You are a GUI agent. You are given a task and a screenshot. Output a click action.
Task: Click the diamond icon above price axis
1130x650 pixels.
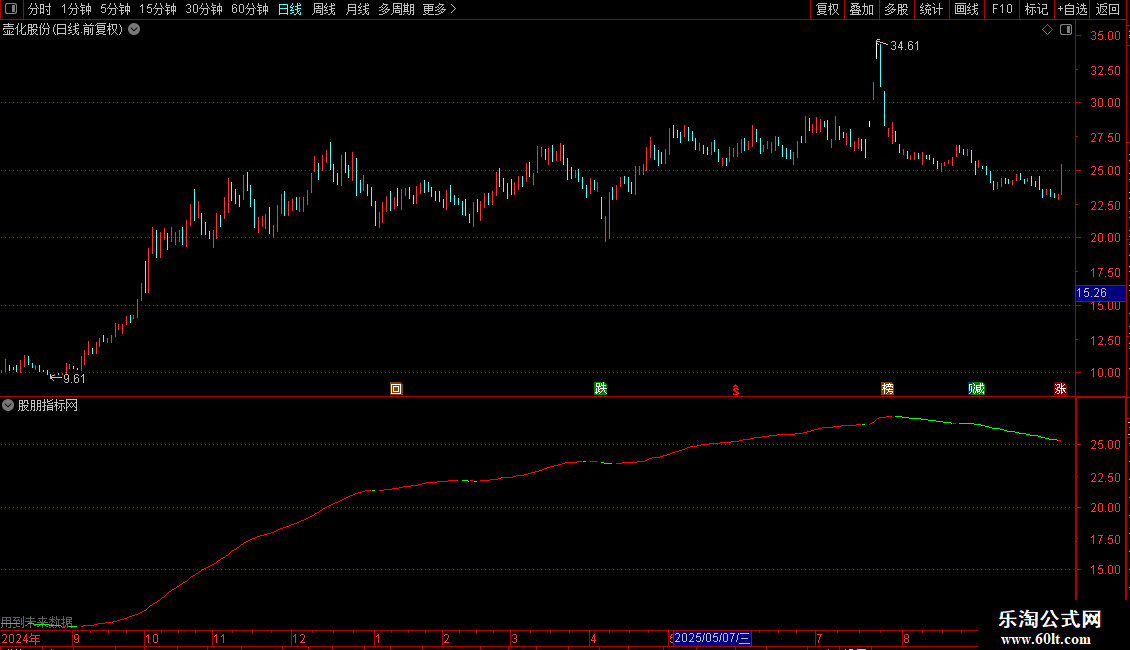1047,30
